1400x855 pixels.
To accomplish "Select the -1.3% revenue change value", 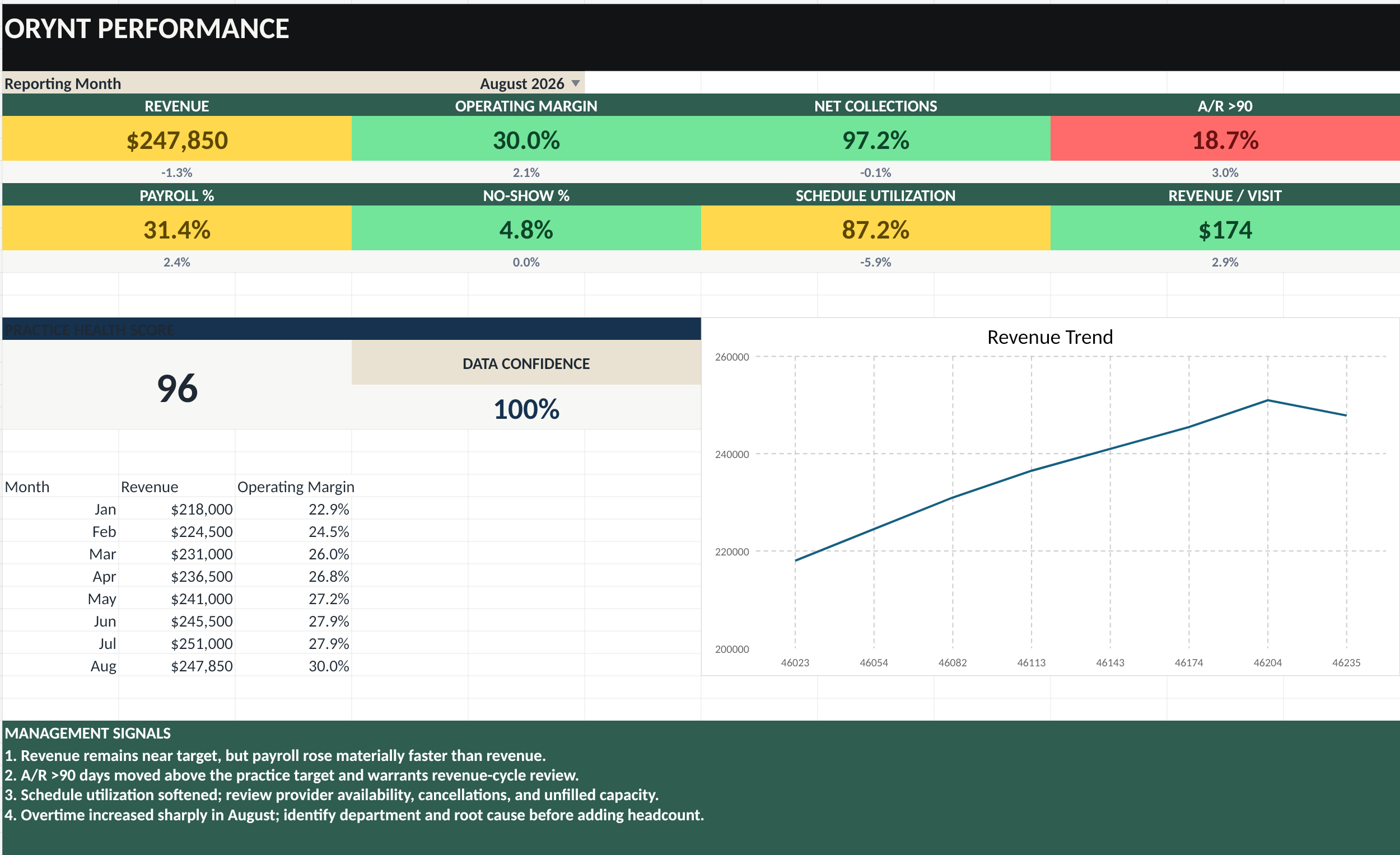I will pos(177,172).
